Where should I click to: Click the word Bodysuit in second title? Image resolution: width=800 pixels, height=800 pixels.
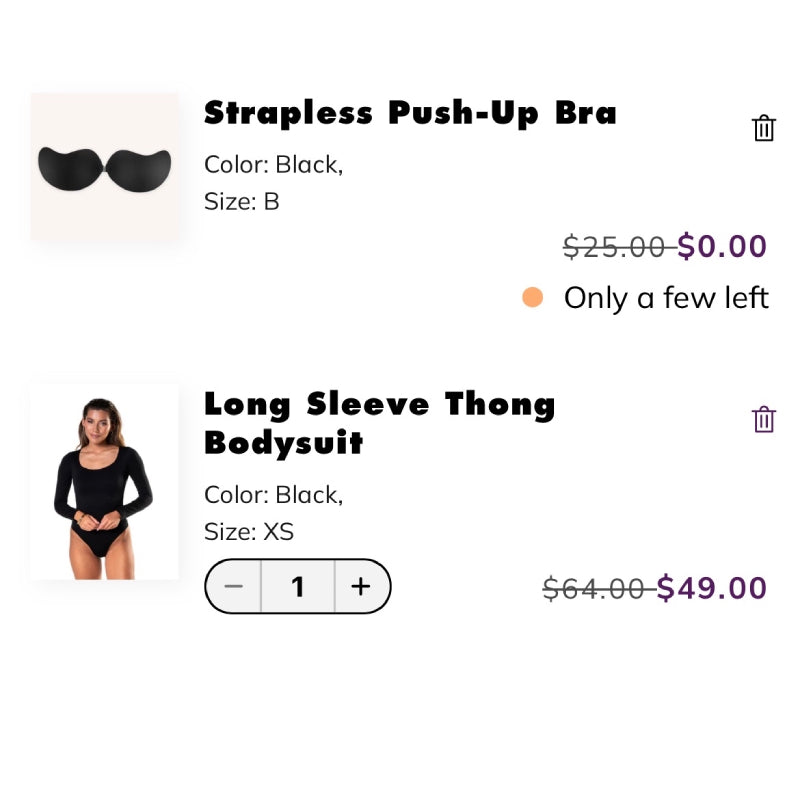pyautogui.click(x=284, y=442)
